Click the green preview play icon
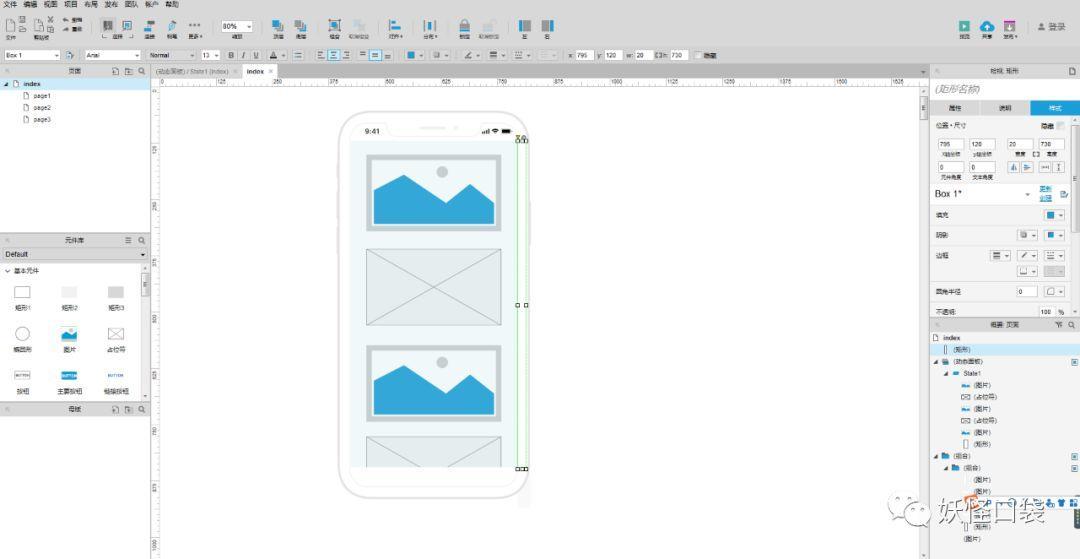The height and width of the screenshot is (559, 1080). (x=964, y=28)
